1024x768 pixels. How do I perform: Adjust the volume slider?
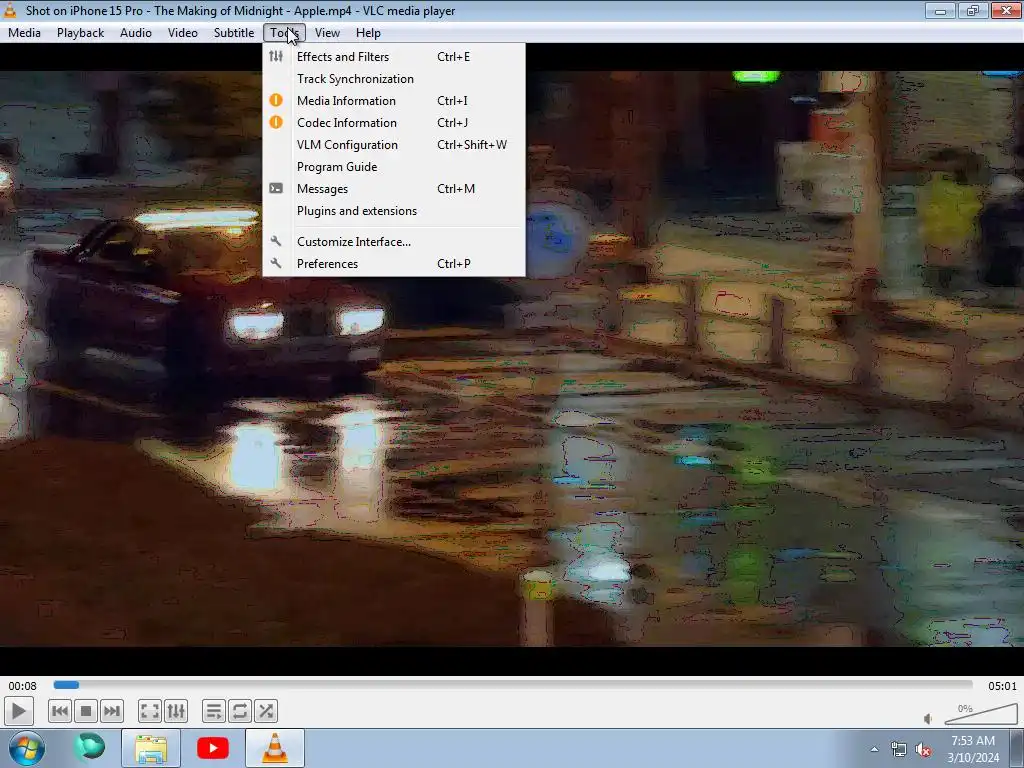pos(981,714)
